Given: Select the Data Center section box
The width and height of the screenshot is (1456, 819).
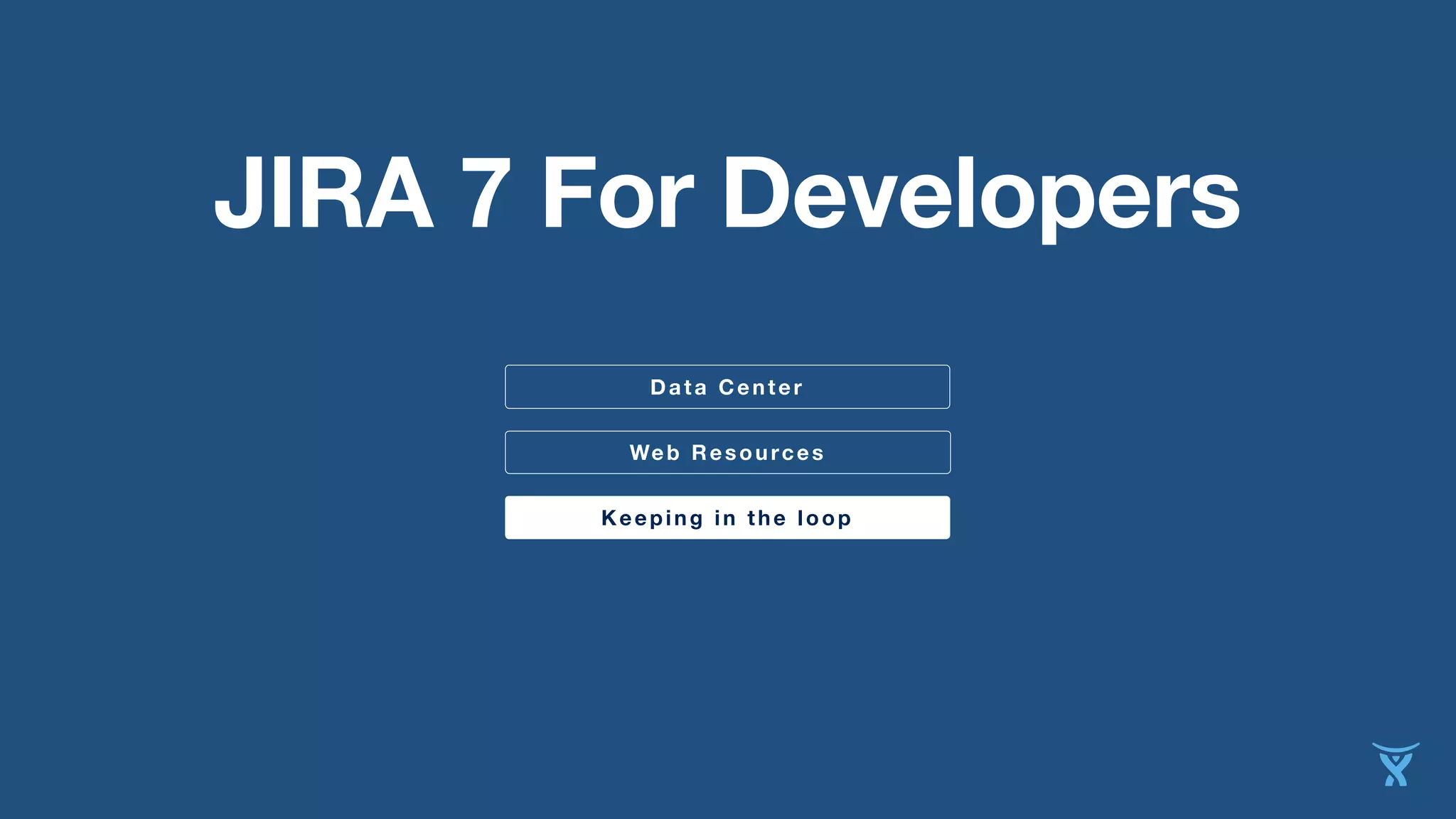Looking at the screenshot, I should pos(727,387).
